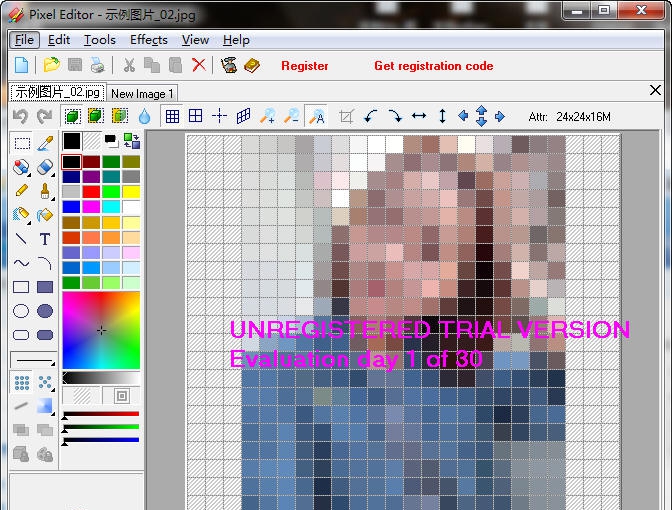
Task: Zoom out with magnifier minus icon
Action: pyautogui.click(x=292, y=116)
